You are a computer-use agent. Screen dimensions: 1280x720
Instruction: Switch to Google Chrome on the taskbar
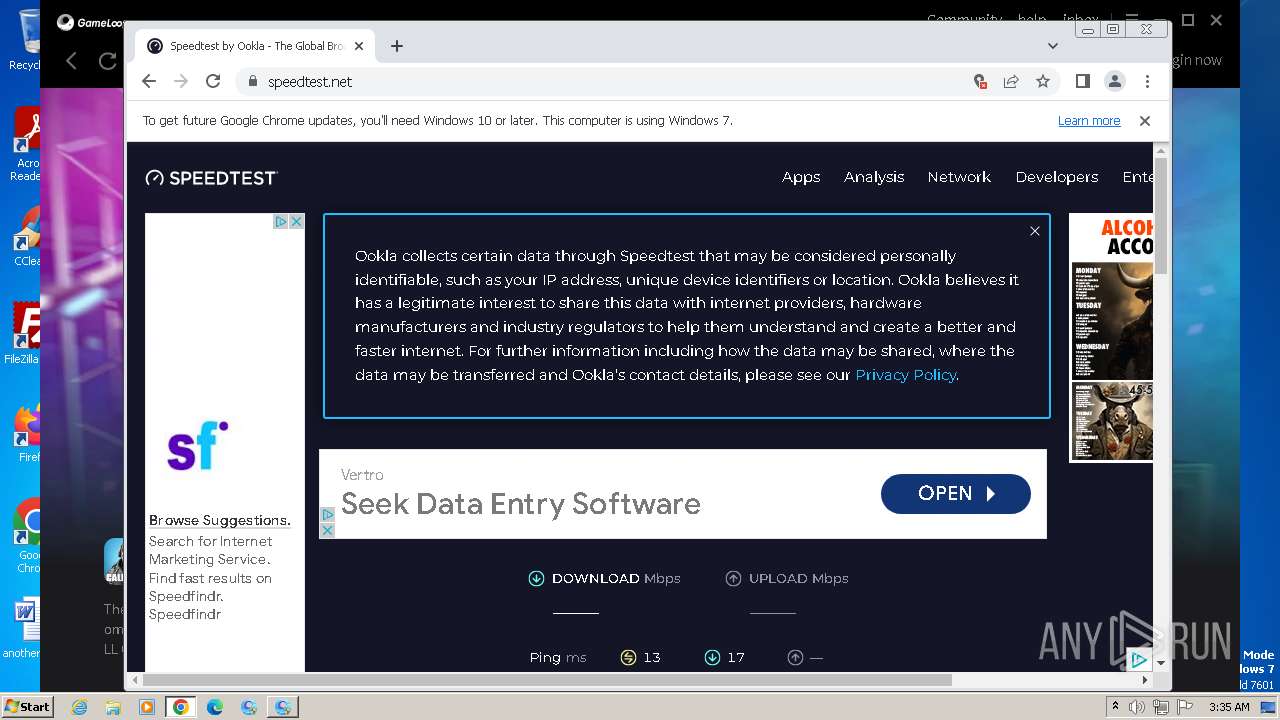(181, 707)
